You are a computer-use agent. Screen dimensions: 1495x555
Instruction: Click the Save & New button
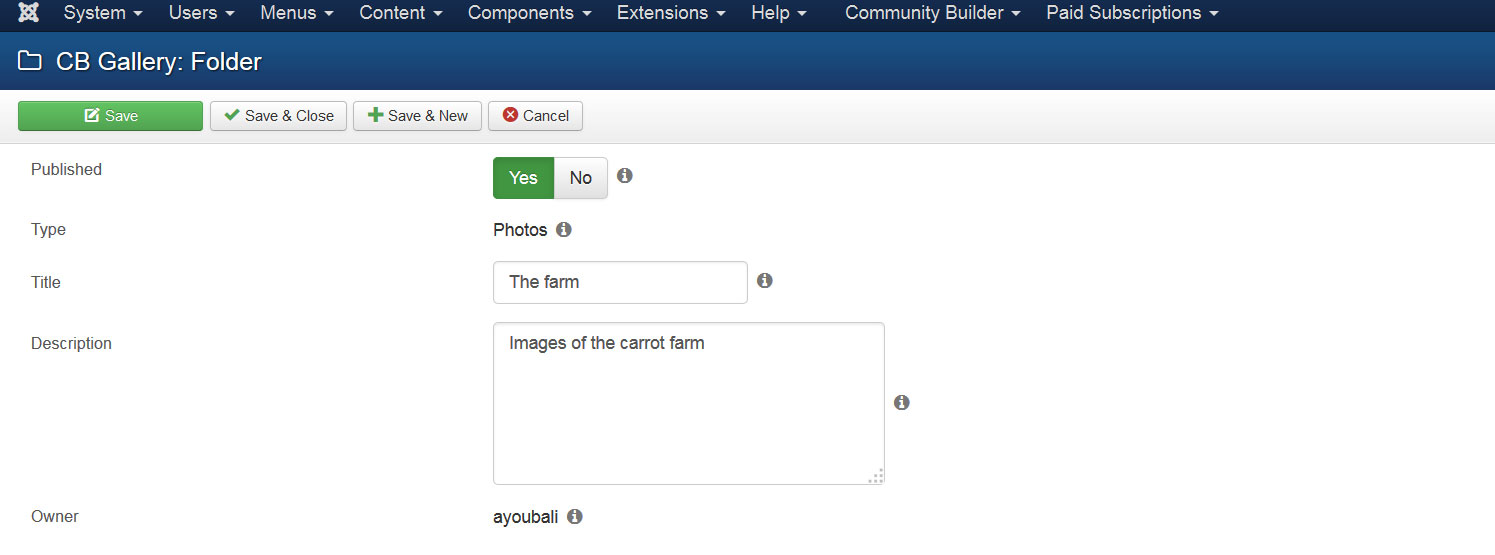pyautogui.click(x=417, y=116)
